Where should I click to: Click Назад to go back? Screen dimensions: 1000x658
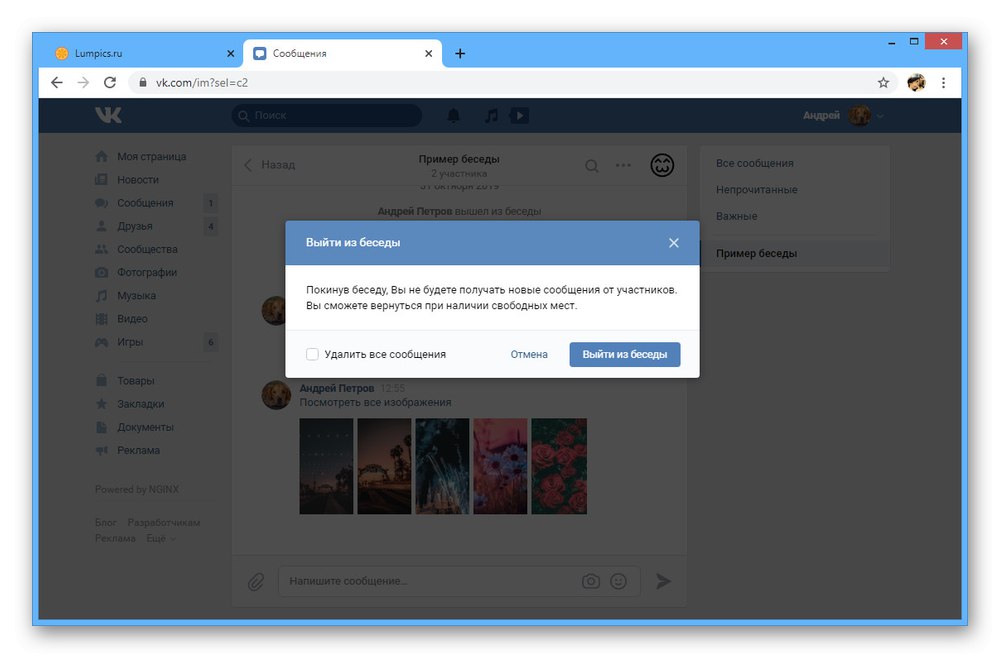(270, 164)
